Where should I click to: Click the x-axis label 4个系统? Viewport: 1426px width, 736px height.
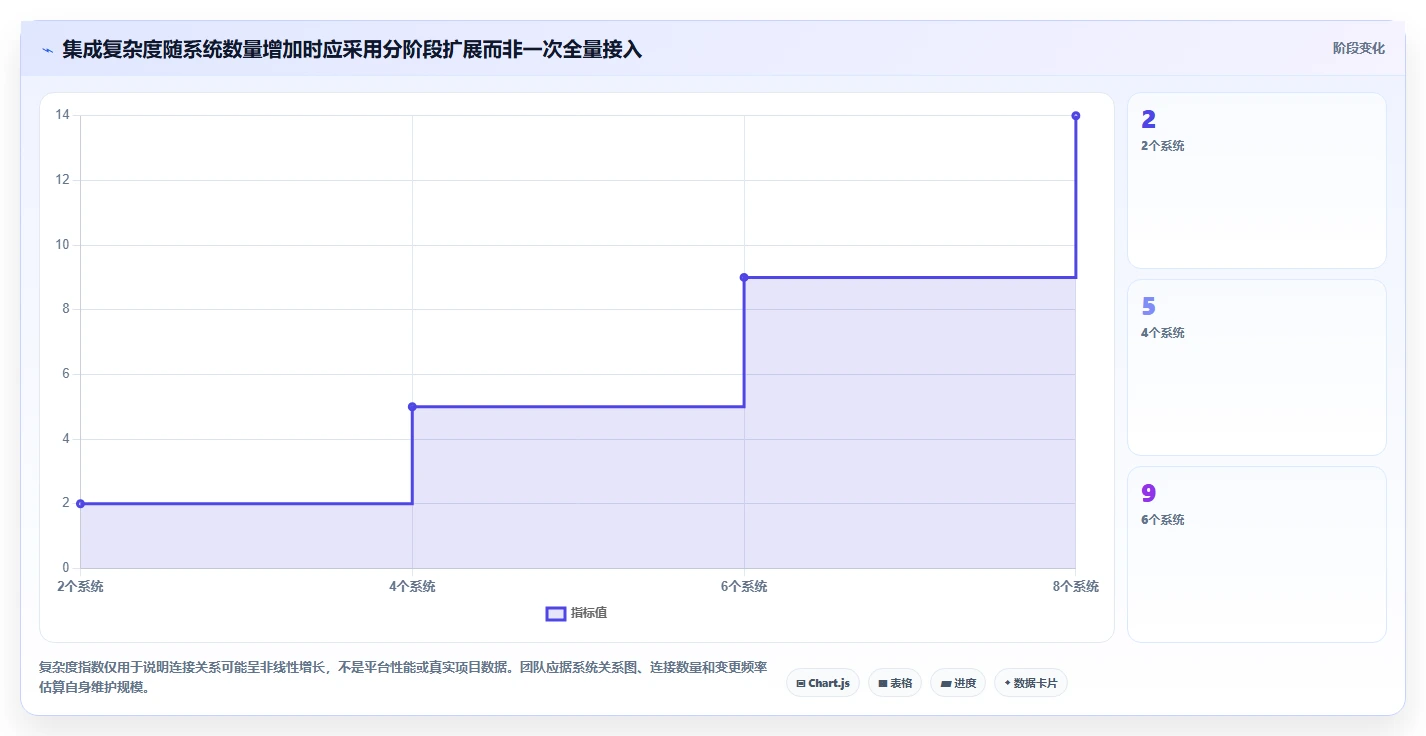pyautogui.click(x=412, y=587)
